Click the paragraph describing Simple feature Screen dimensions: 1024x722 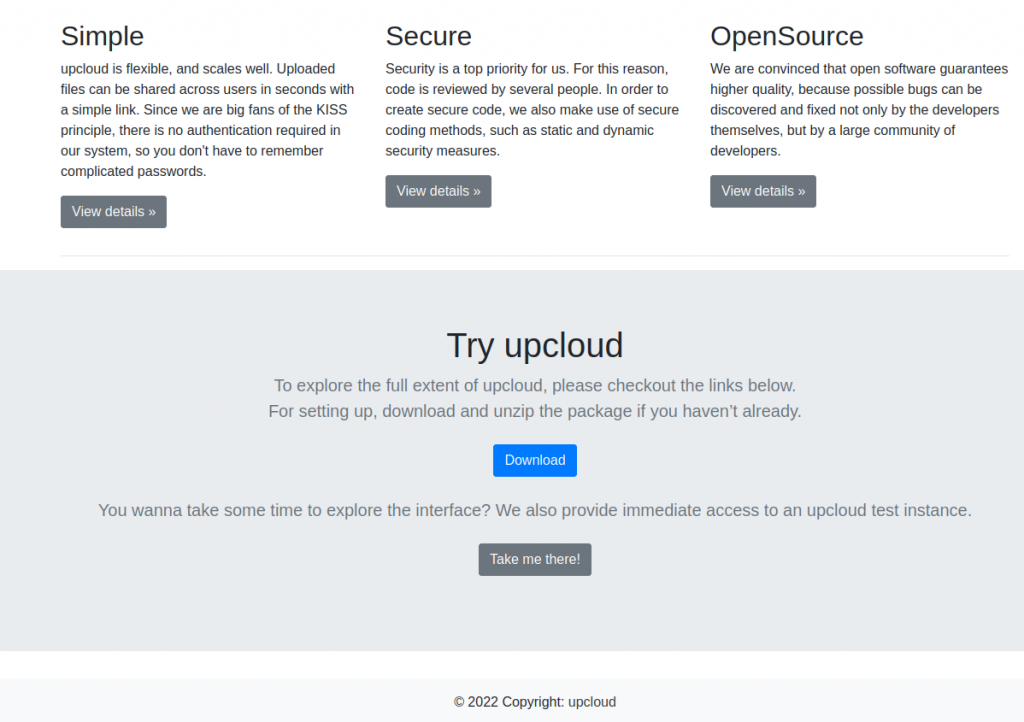tap(208, 120)
